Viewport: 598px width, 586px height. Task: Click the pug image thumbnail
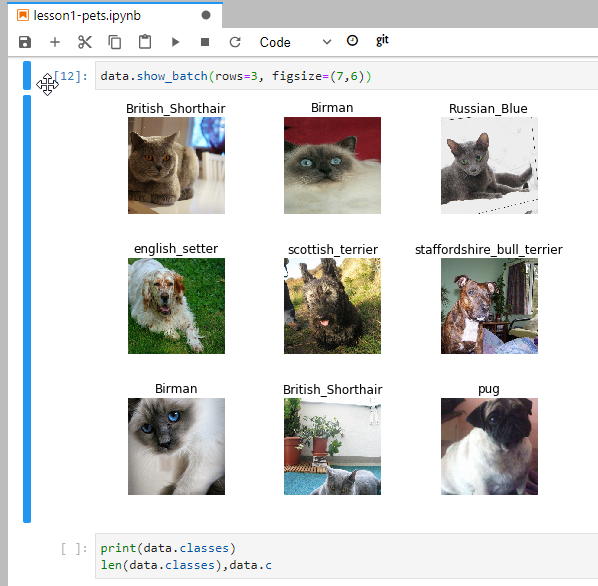tap(489, 446)
